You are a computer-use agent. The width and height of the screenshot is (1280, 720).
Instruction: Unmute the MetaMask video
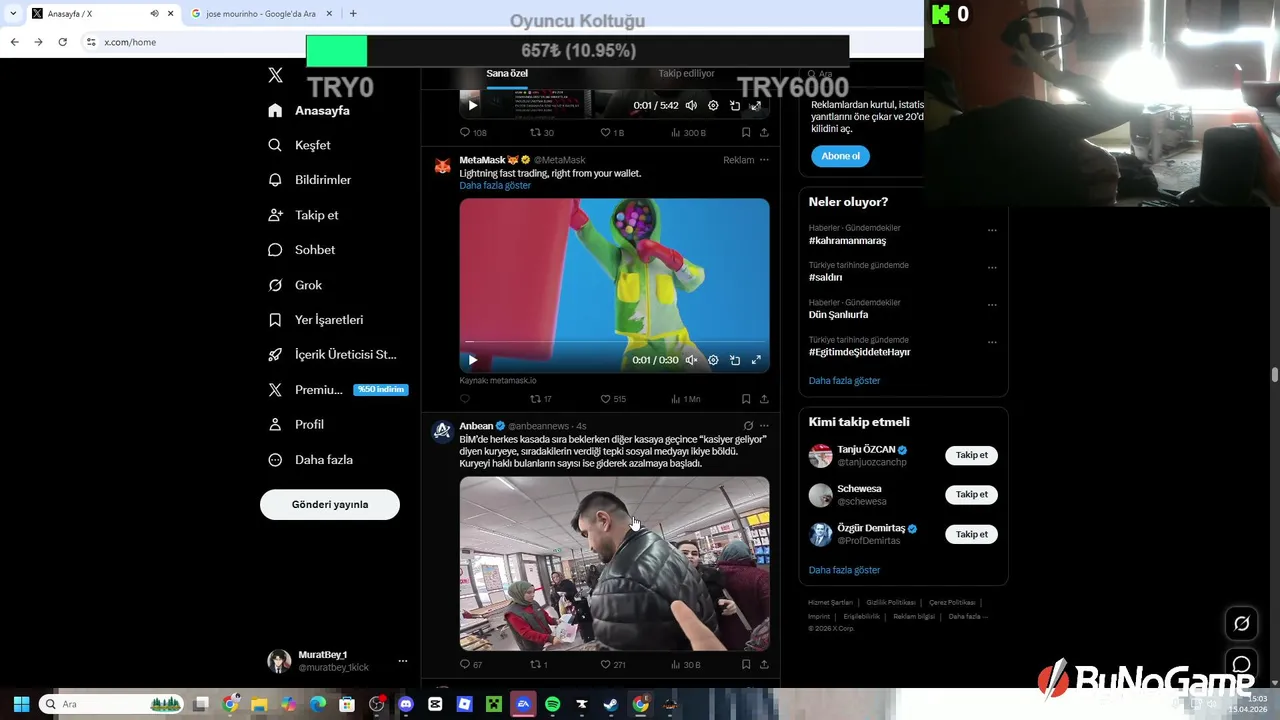pyautogui.click(x=691, y=360)
